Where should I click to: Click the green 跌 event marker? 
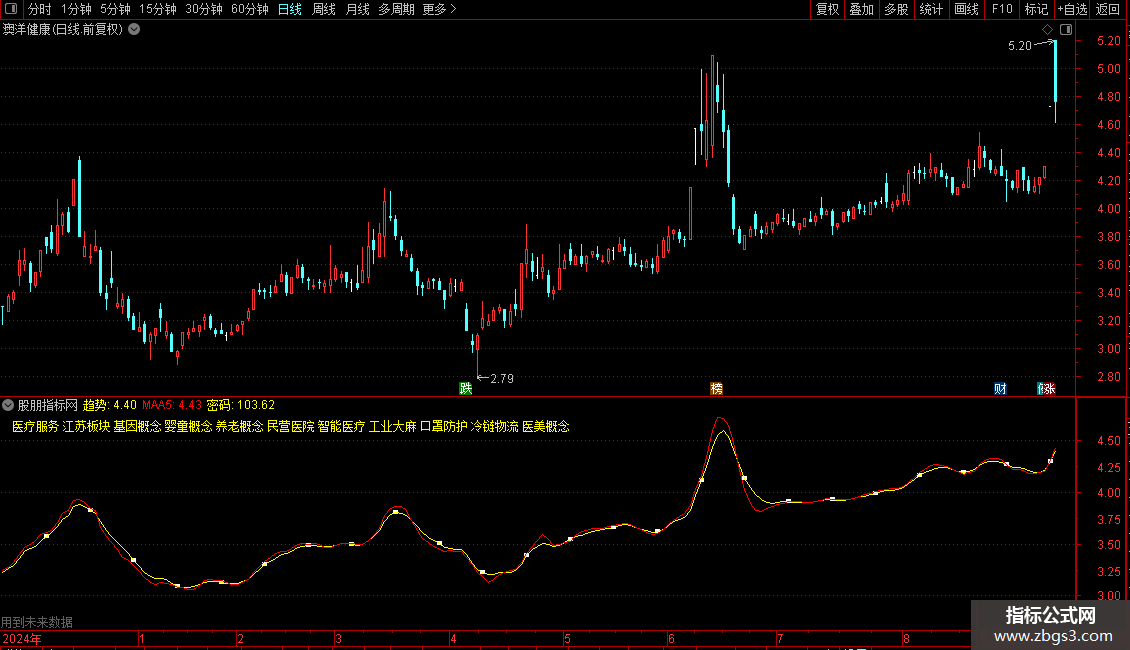coord(466,388)
